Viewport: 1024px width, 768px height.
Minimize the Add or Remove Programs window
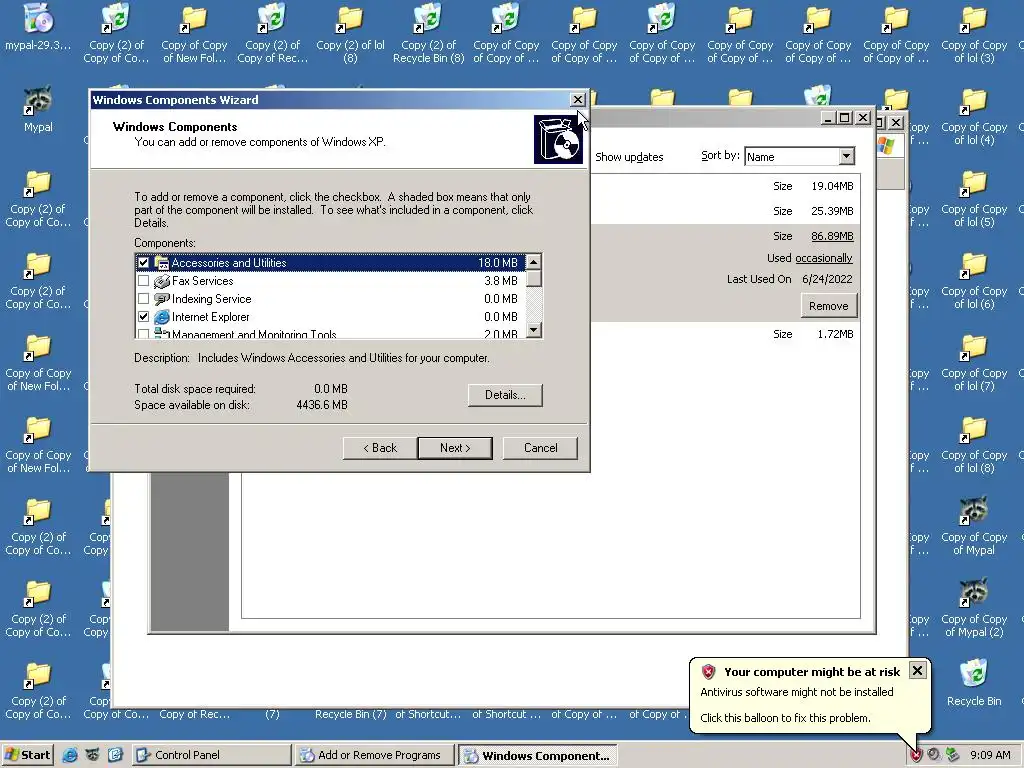pos(828,118)
